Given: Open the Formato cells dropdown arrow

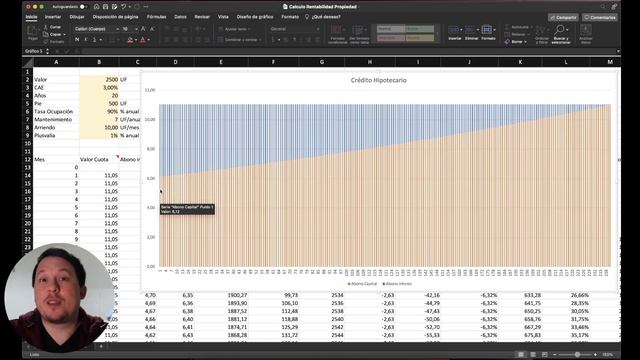Looking at the screenshot, I should pyautogui.click(x=494, y=29).
